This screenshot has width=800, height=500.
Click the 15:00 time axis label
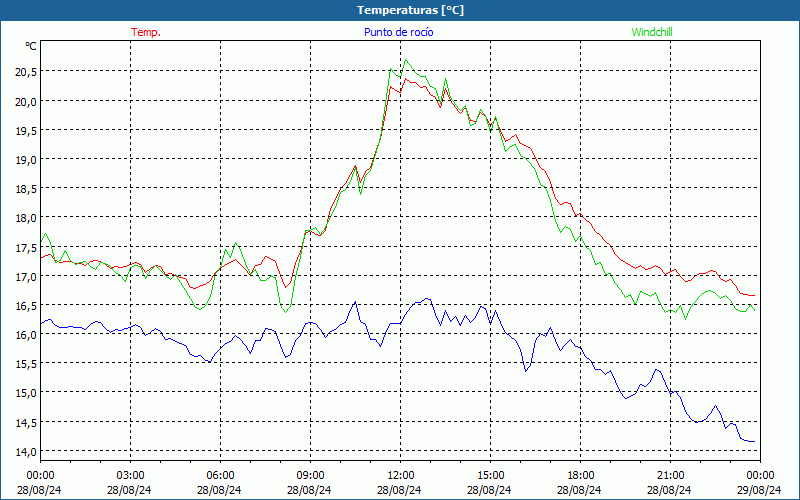tap(490, 476)
